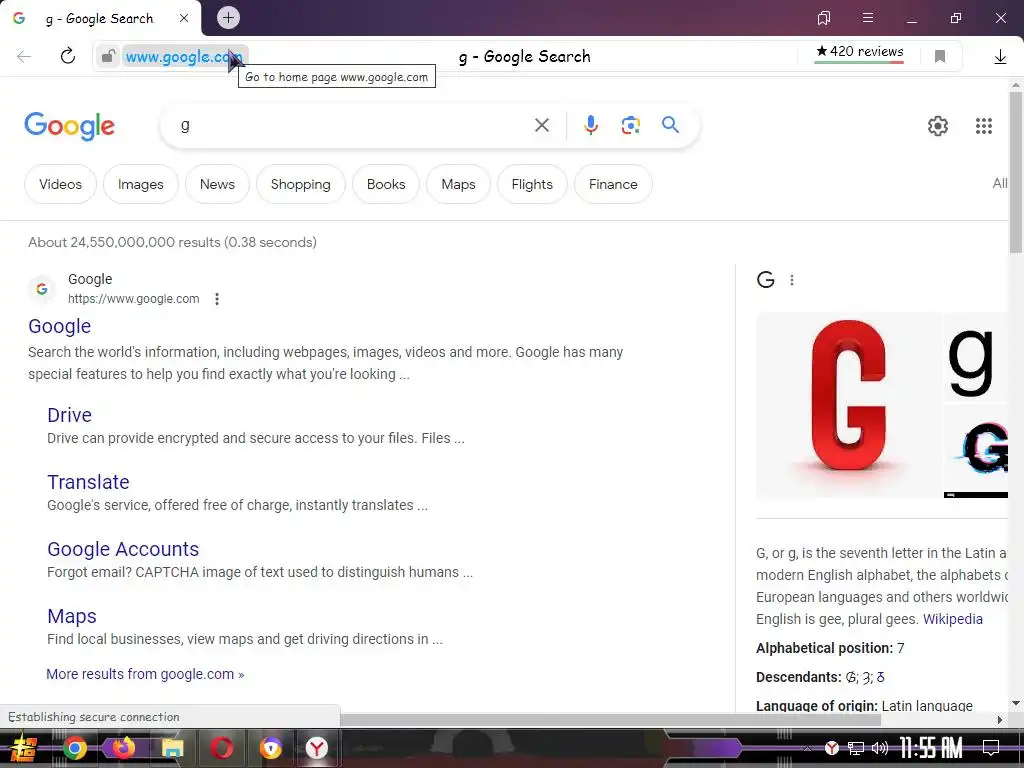Click Yandex icon in system tray

tap(831, 748)
